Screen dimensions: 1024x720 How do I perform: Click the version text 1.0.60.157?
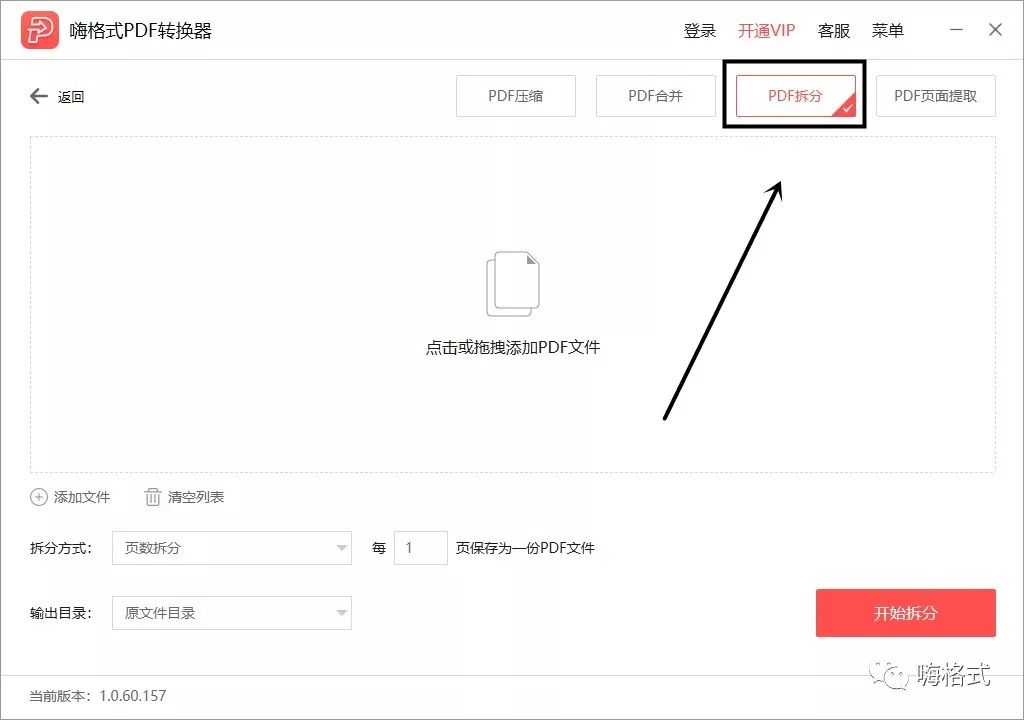pos(133,696)
